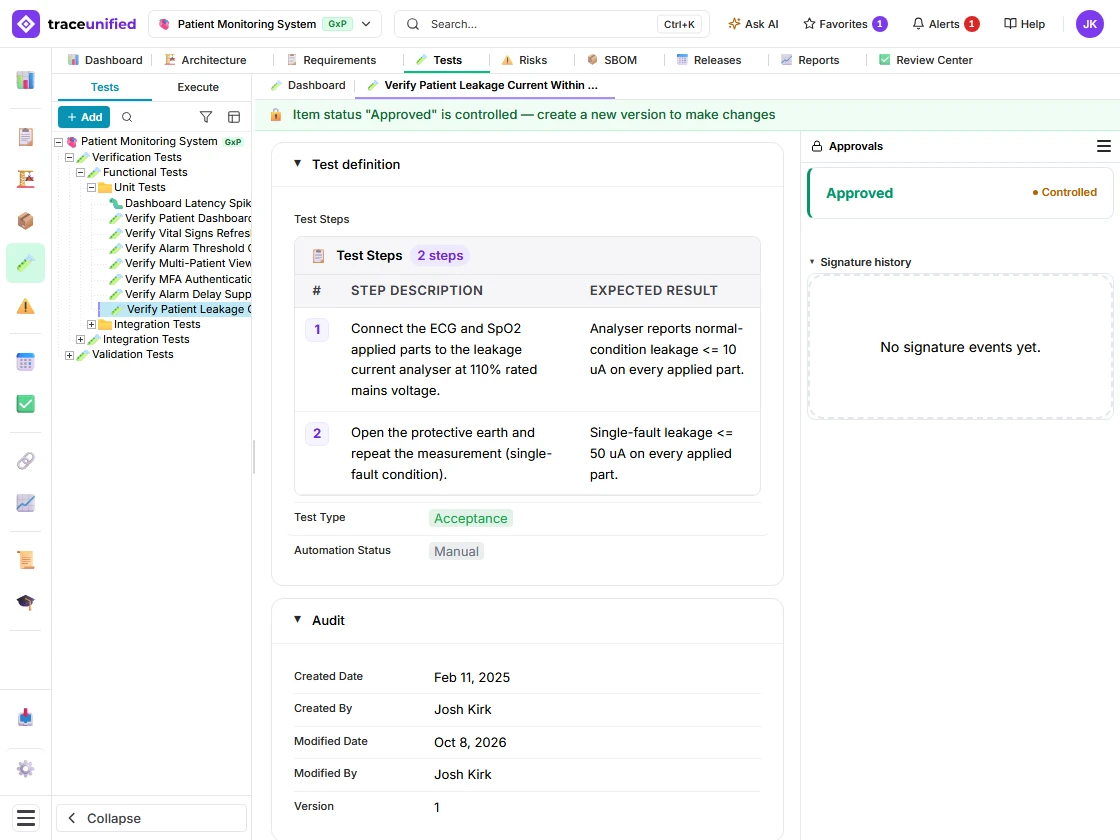The height and width of the screenshot is (840, 1120).
Task: Select Verify Alarm Delay Supp tree item
Action: coord(180,294)
